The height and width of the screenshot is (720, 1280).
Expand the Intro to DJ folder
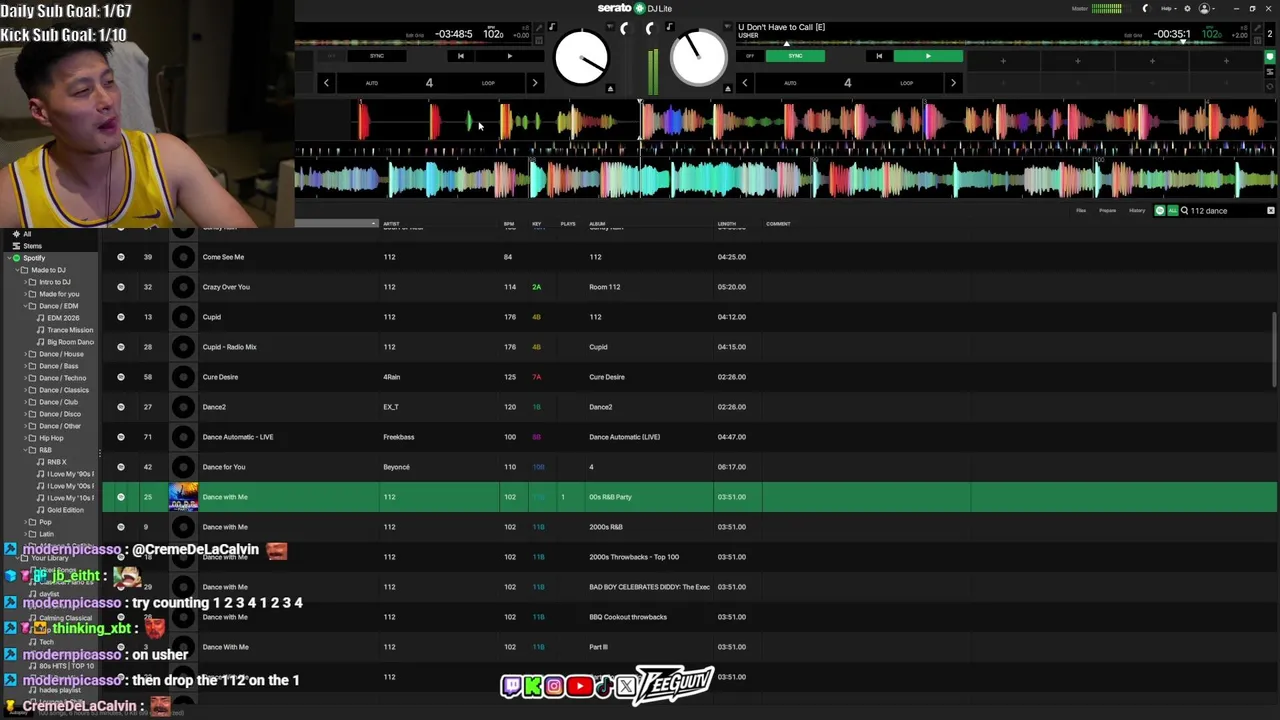tap(23, 282)
